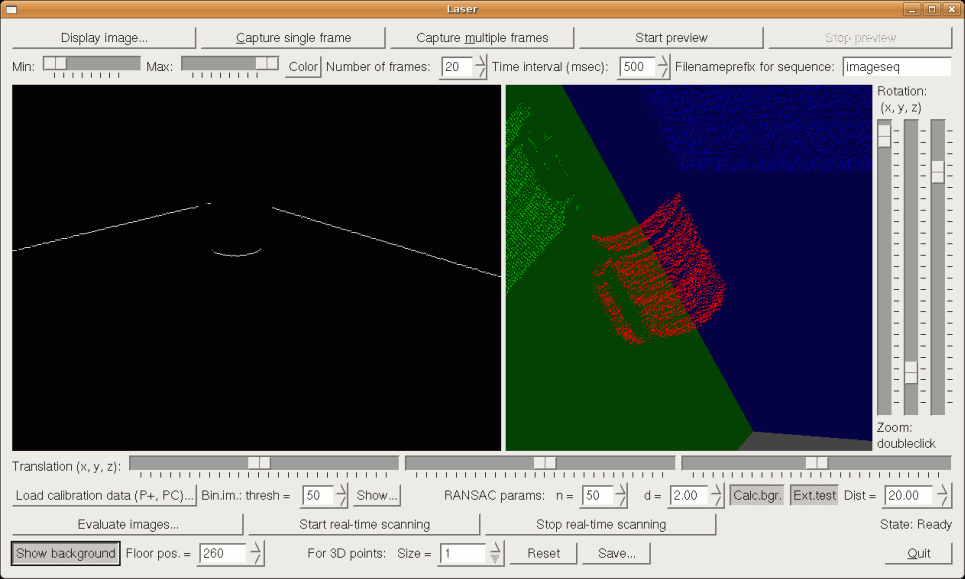Click the Show... button
965x579 pixels.
pyautogui.click(x=377, y=495)
